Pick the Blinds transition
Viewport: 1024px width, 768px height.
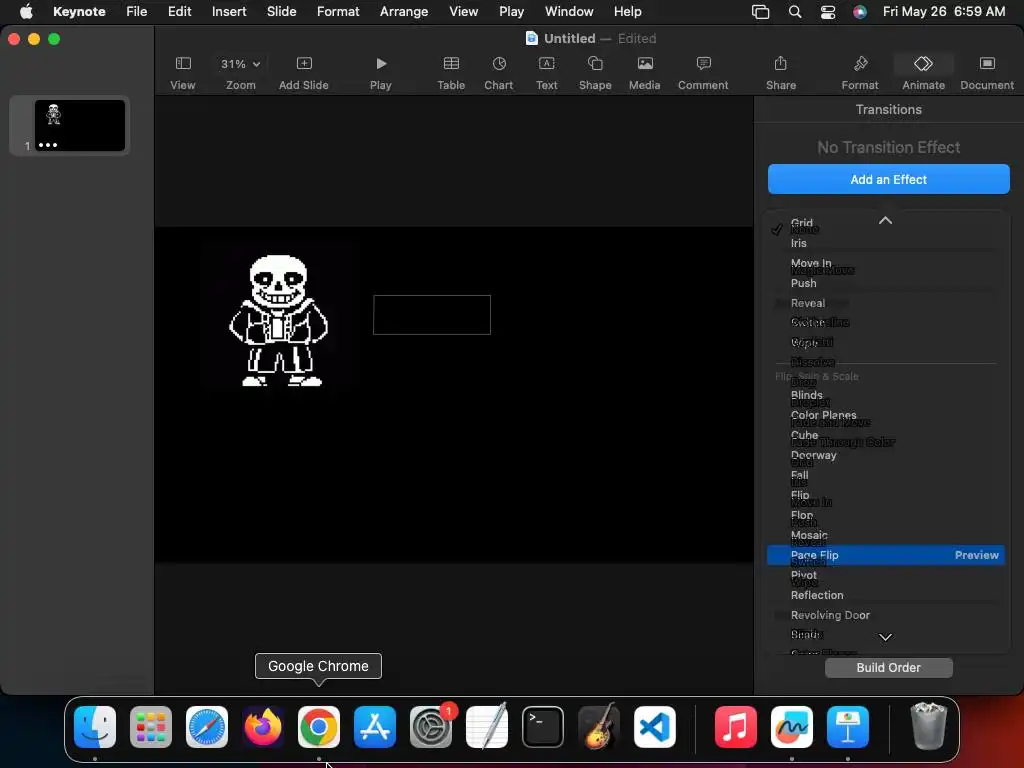coord(807,395)
